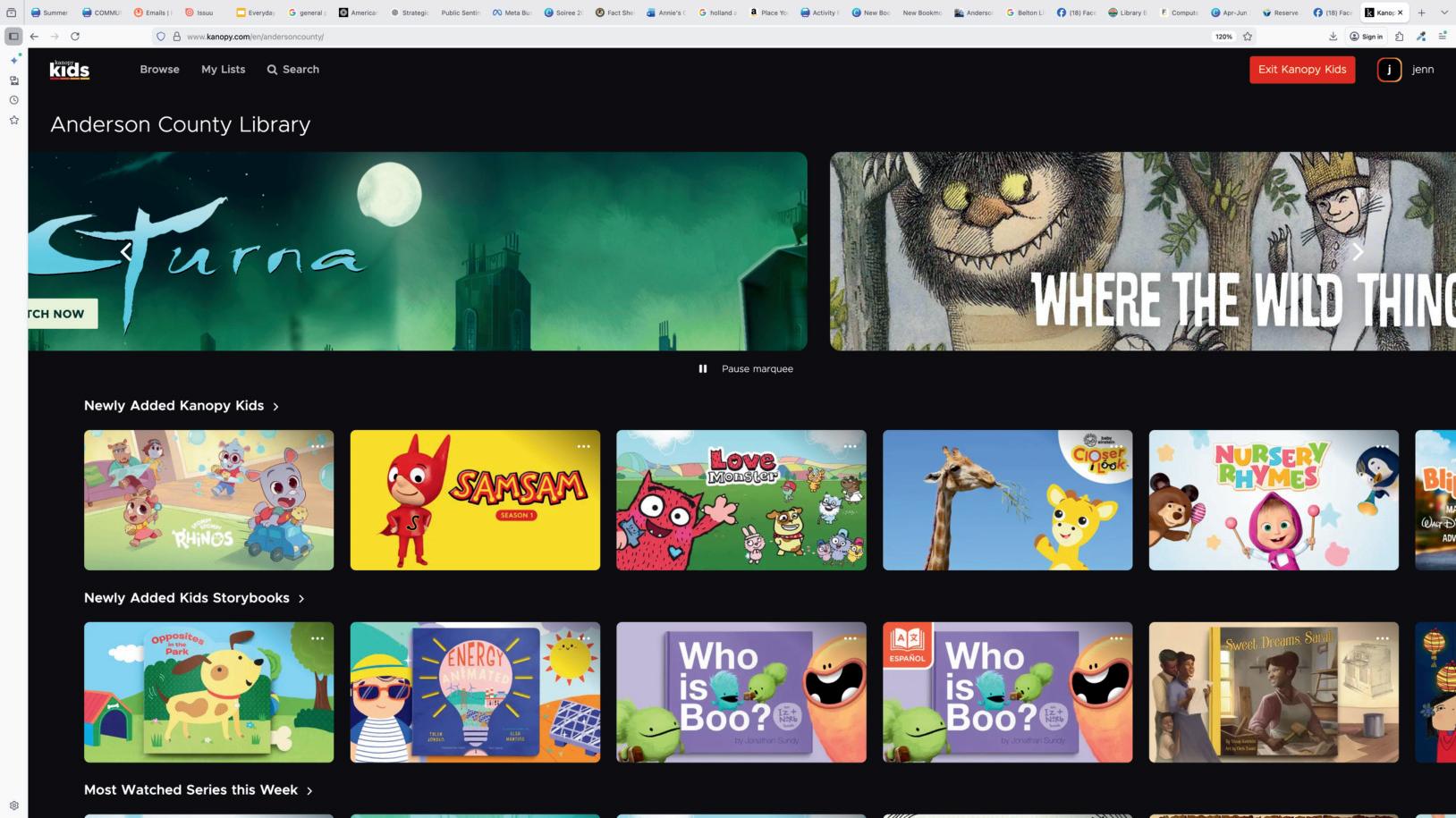Click the tracking protection shield icon
The image size is (1456, 818).
pos(161,37)
